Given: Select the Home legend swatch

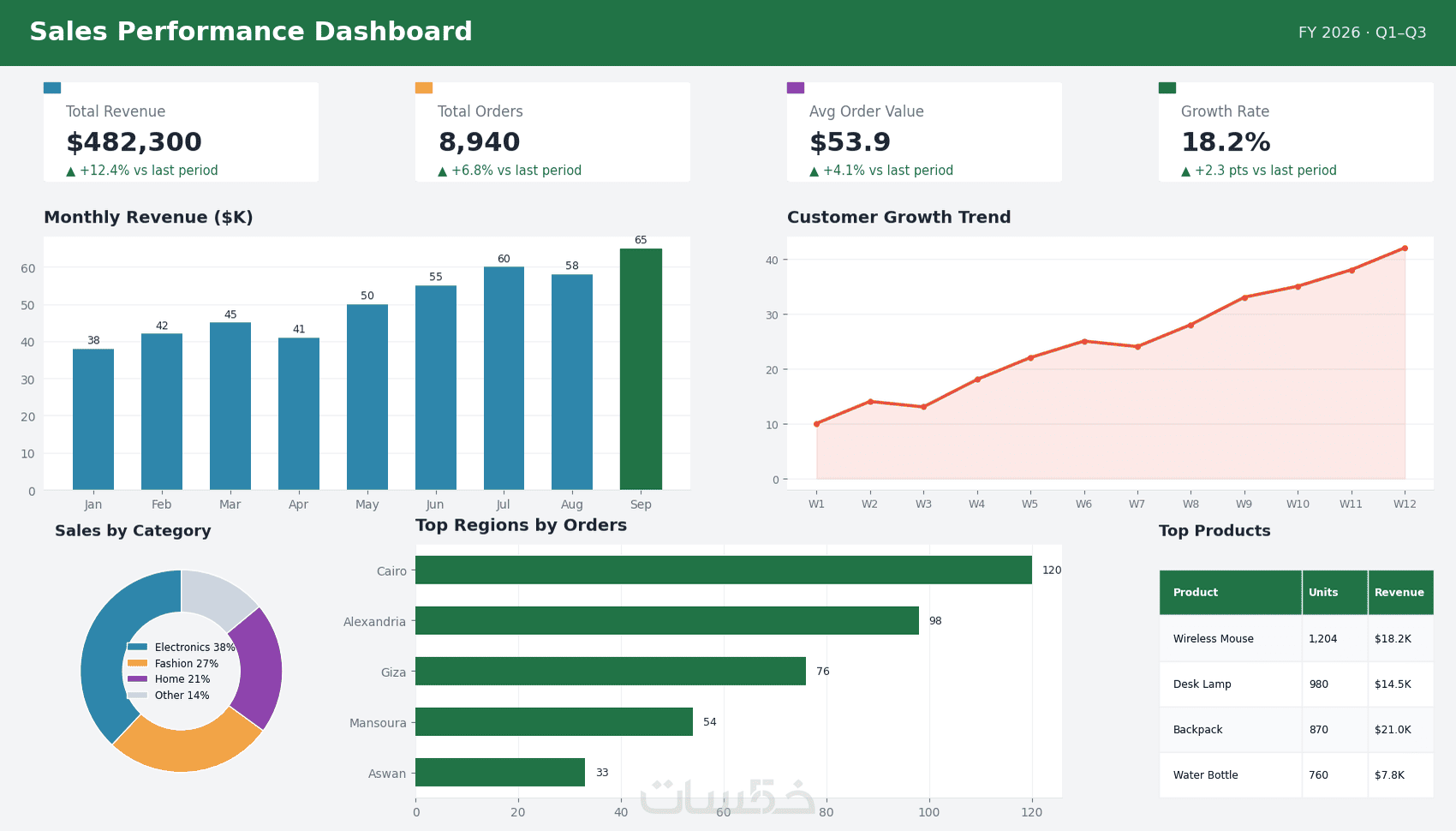Looking at the screenshot, I should click(x=137, y=679).
